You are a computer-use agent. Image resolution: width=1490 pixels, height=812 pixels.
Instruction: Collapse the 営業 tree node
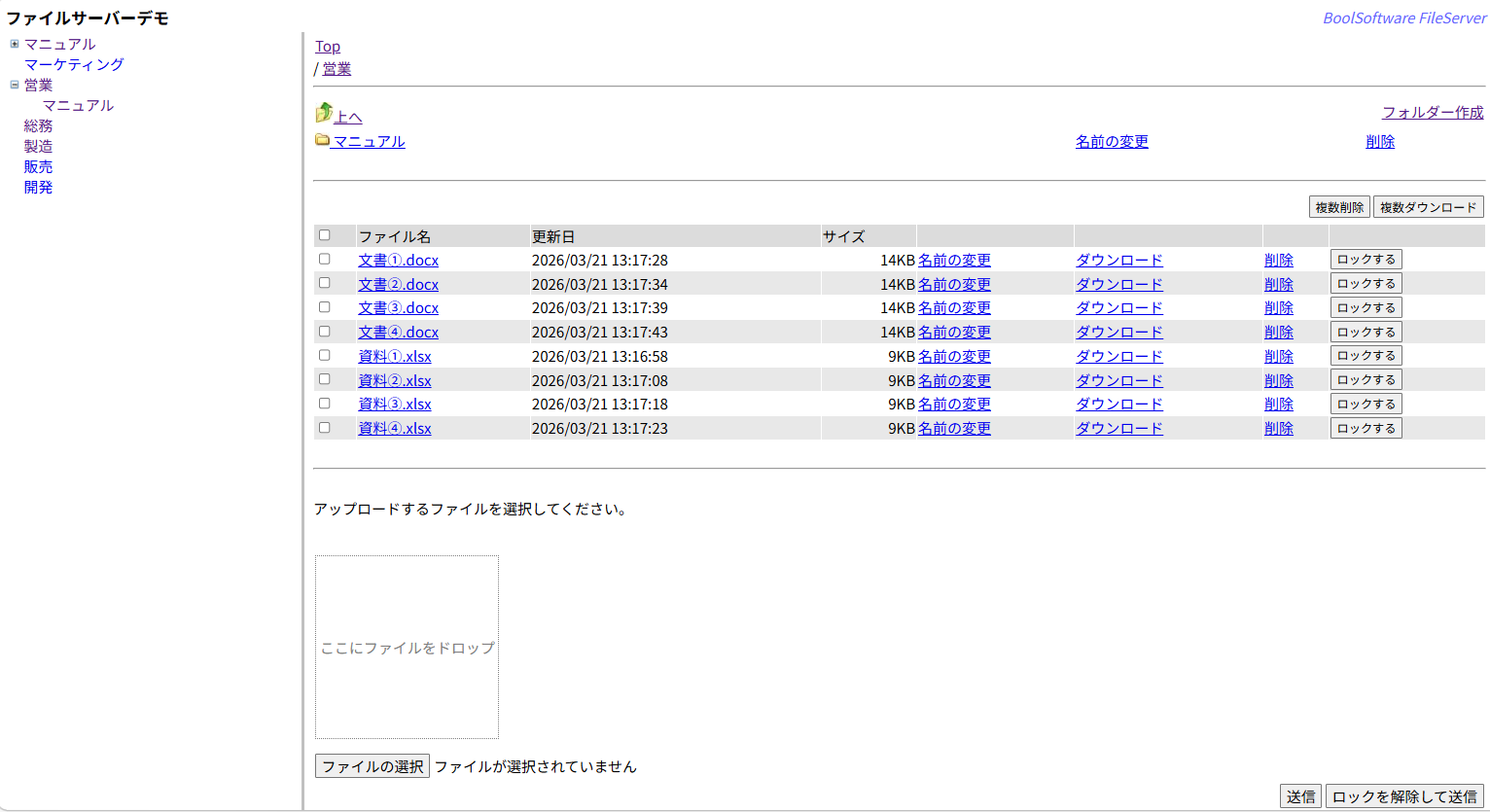[x=15, y=85]
